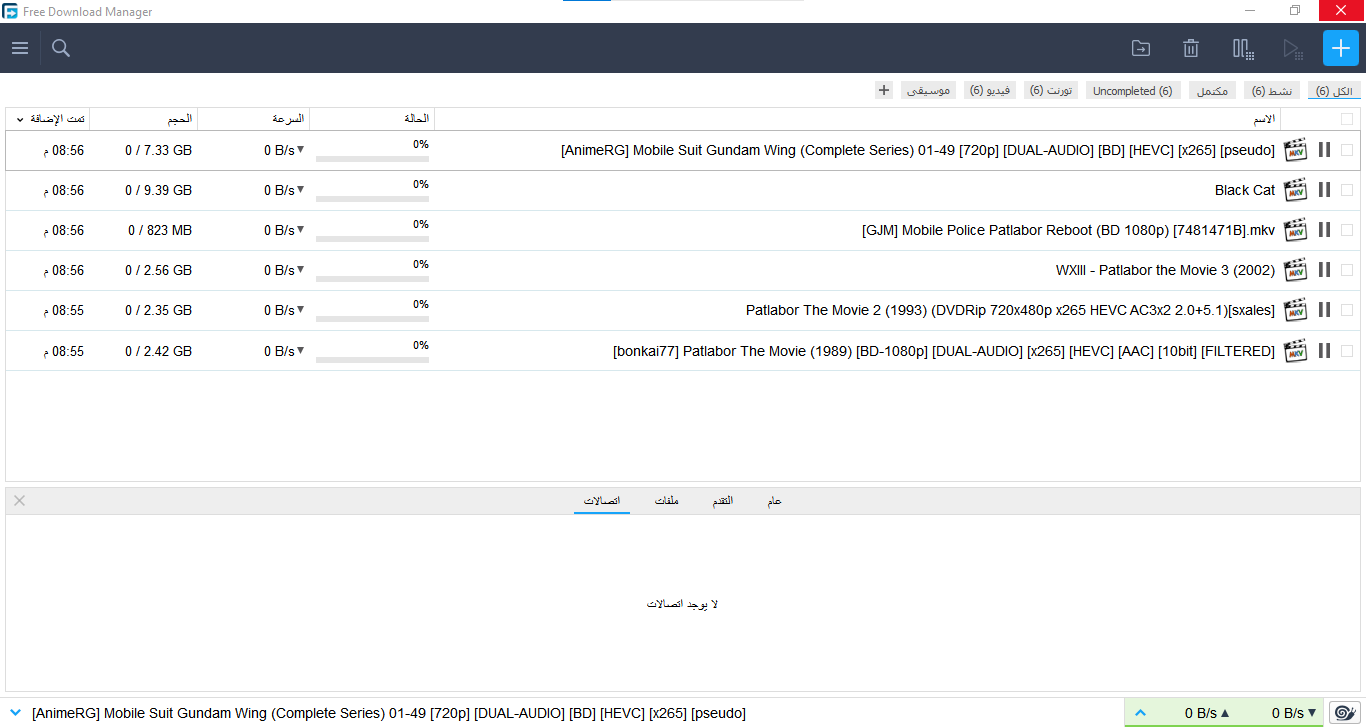Select the نشط (6) filter tab
This screenshot has width=1366, height=727.
click(x=1272, y=91)
